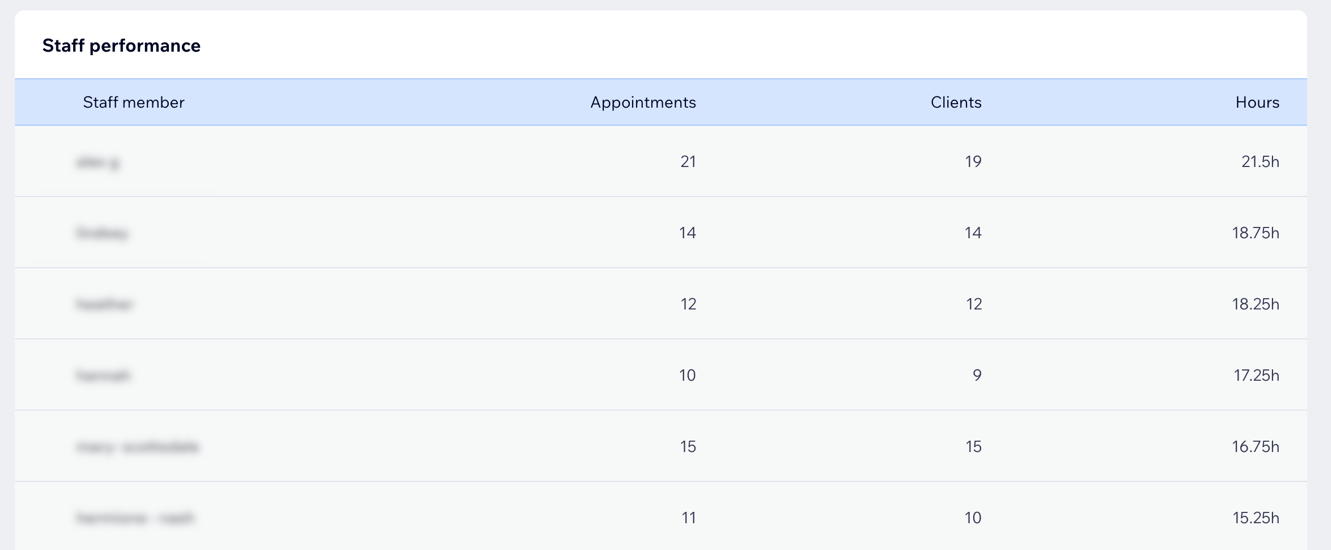Image resolution: width=1331 pixels, height=550 pixels.
Task: Click the 10 appointments cell
Action: (x=688, y=375)
